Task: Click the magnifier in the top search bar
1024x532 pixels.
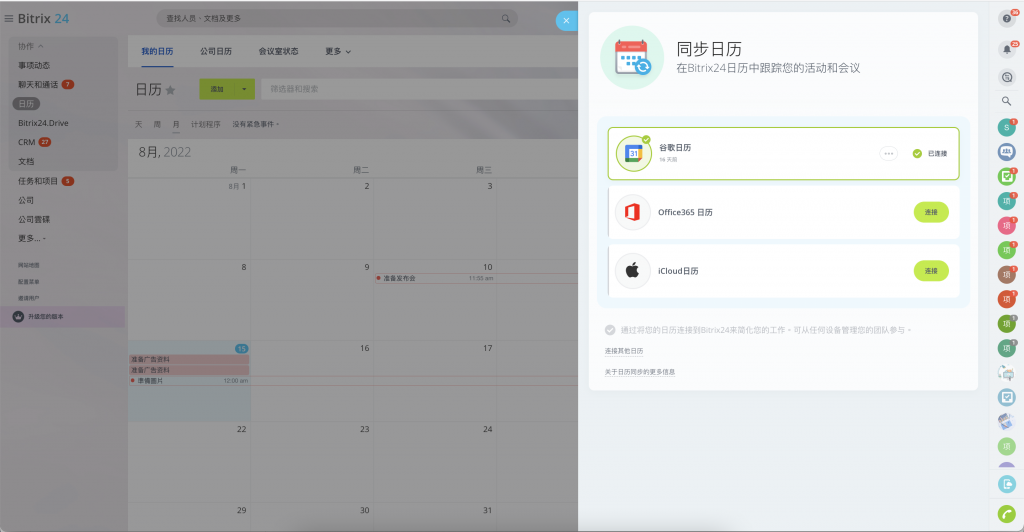Action: point(505,18)
